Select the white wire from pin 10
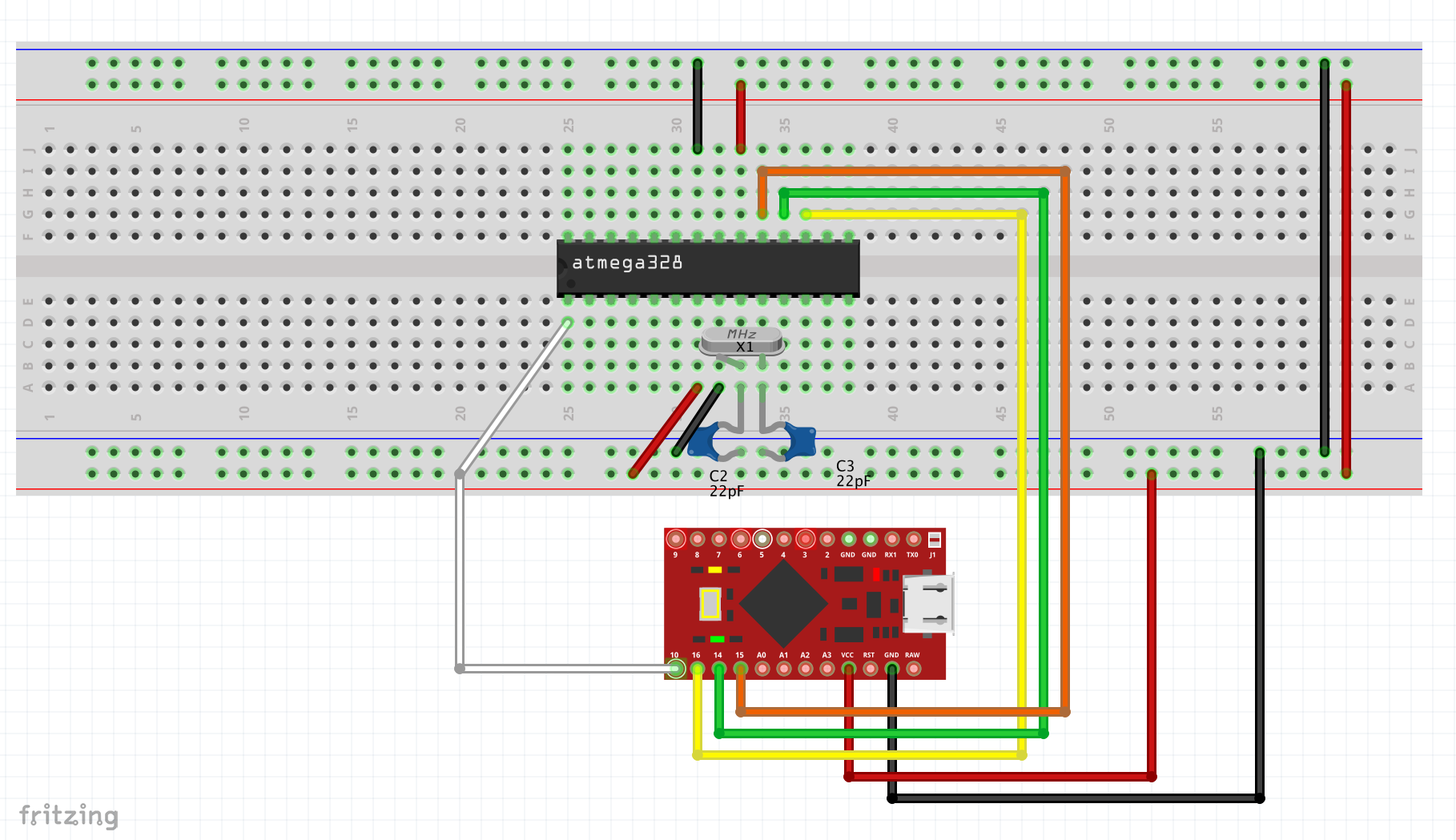1456x840 pixels. (x=460, y=573)
